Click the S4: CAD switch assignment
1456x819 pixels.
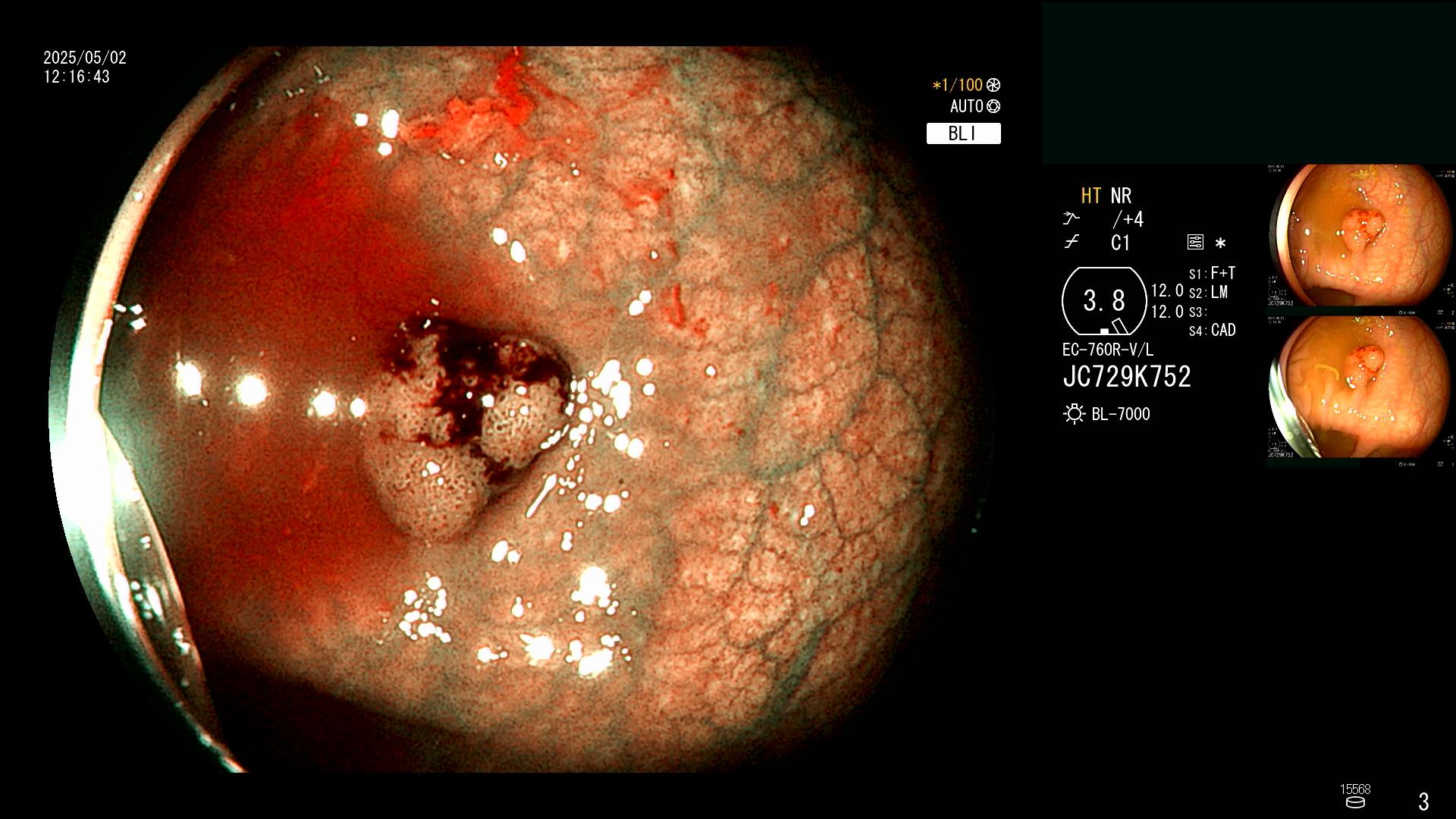(1212, 331)
